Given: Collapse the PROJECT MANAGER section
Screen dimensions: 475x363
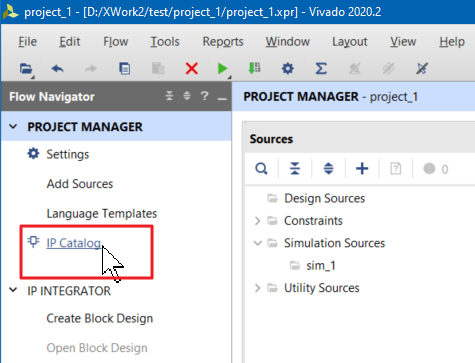Looking at the screenshot, I should pyautogui.click(x=13, y=127).
